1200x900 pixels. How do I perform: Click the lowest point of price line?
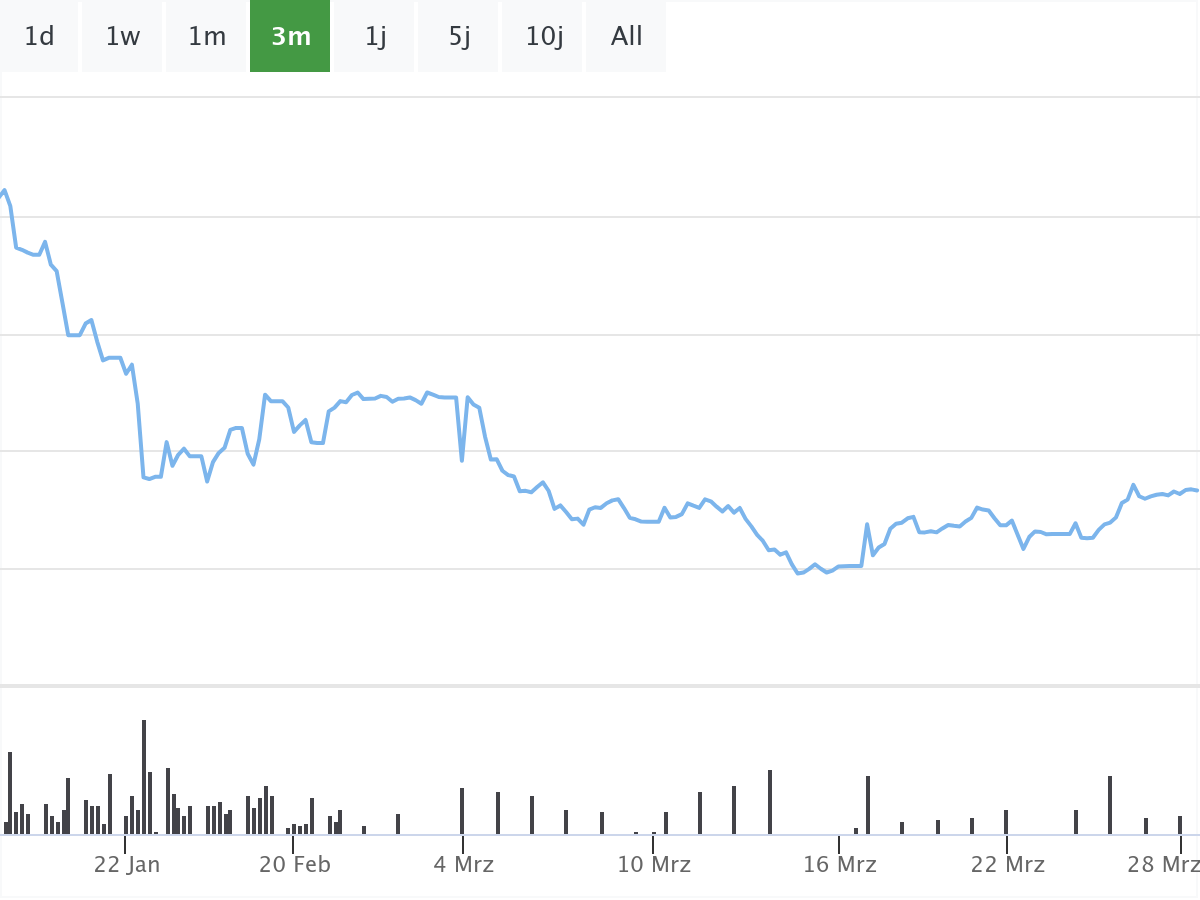pyautogui.click(x=798, y=573)
